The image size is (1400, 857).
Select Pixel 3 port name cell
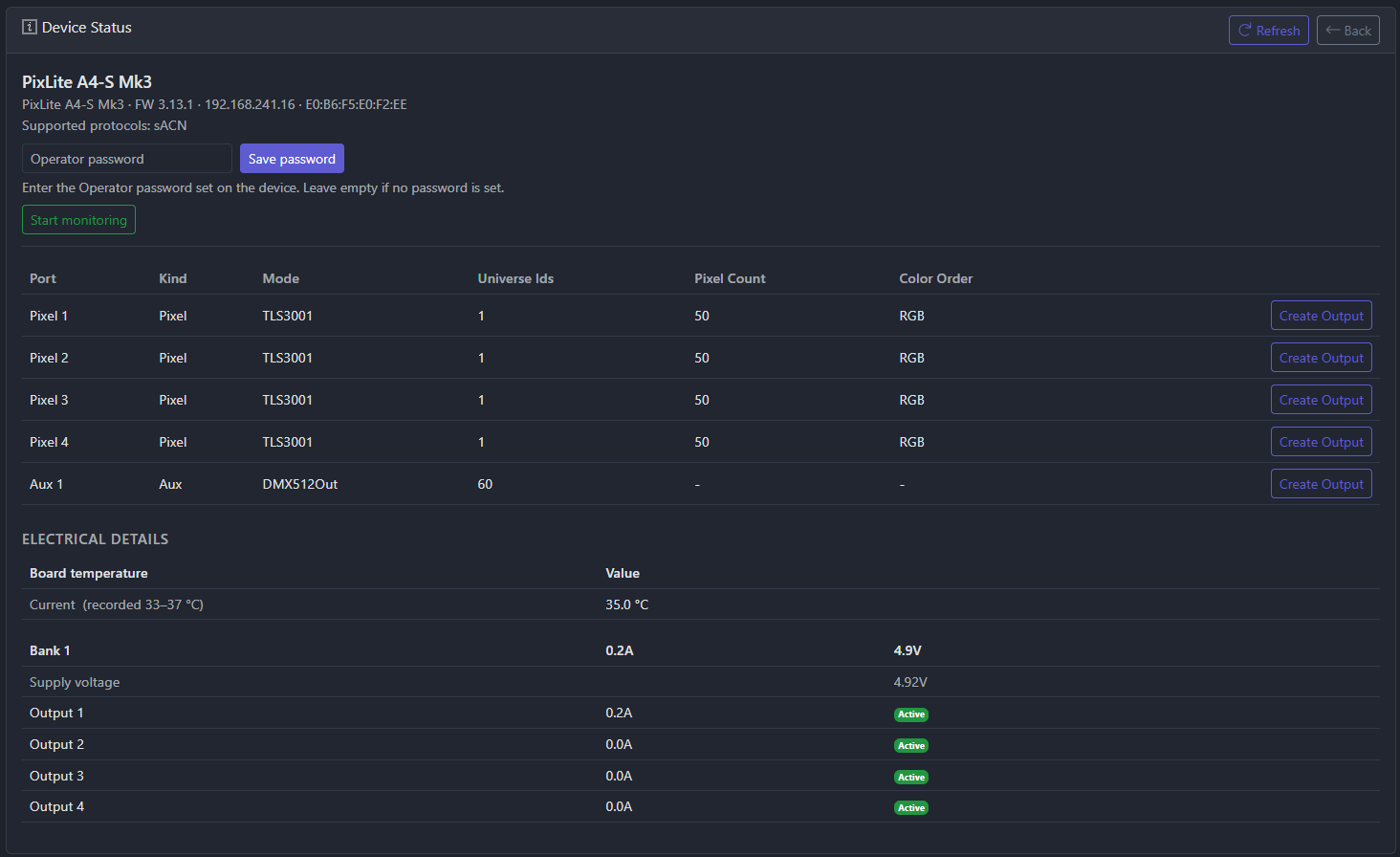click(x=49, y=400)
